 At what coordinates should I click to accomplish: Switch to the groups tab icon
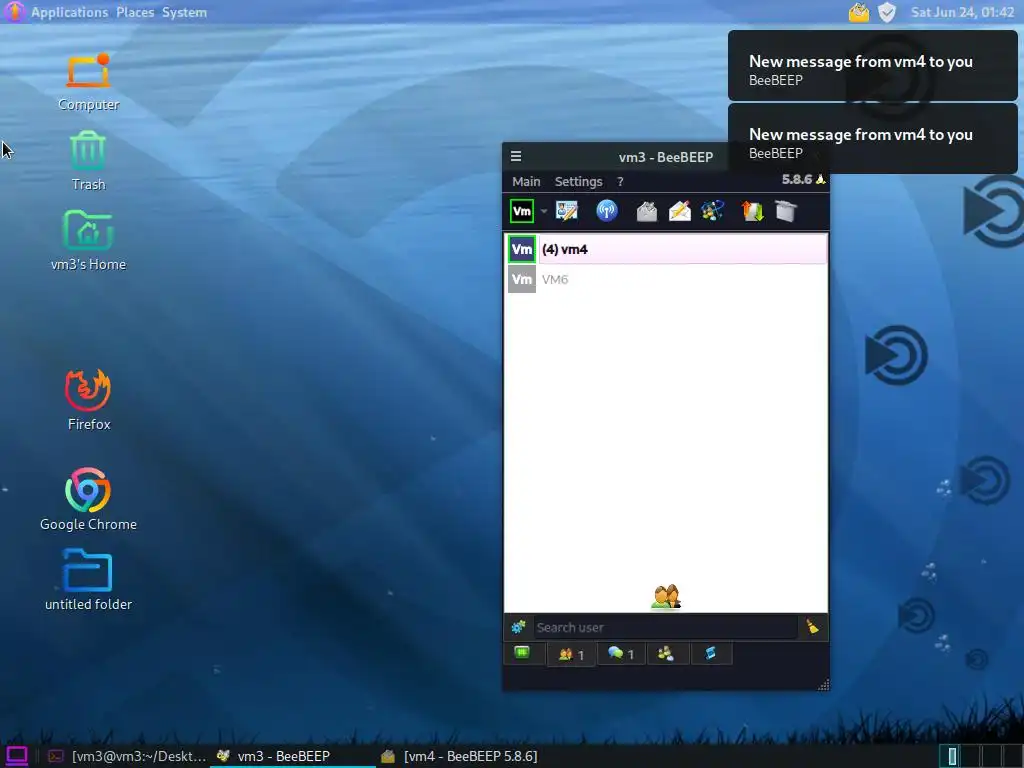click(x=666, y=654)
